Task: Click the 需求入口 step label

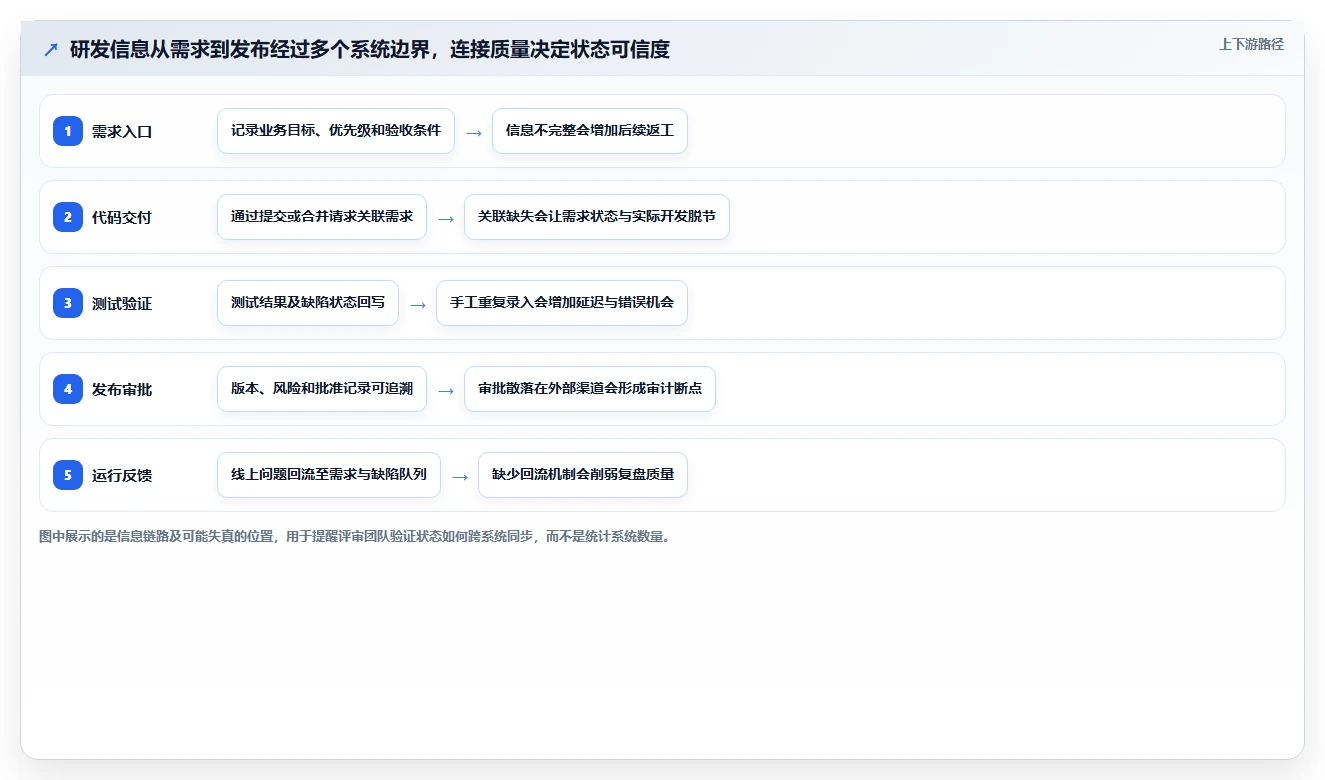Action: coord(122,131)
